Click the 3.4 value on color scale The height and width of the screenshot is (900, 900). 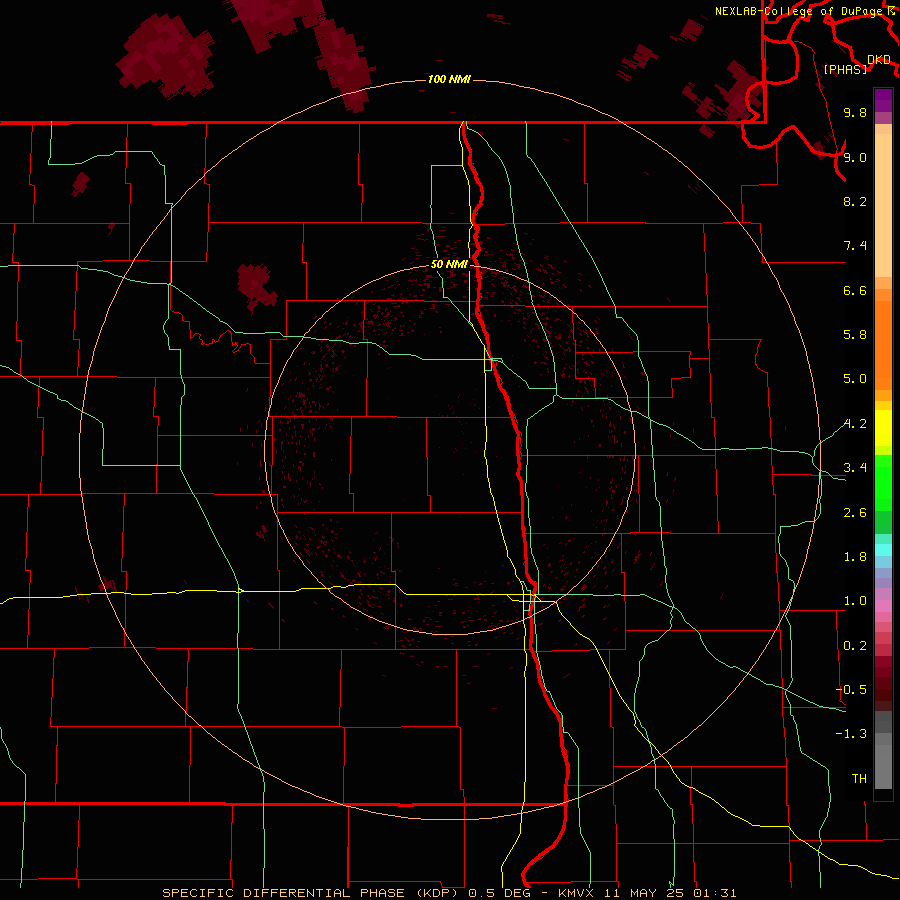(x=855, y=468)
